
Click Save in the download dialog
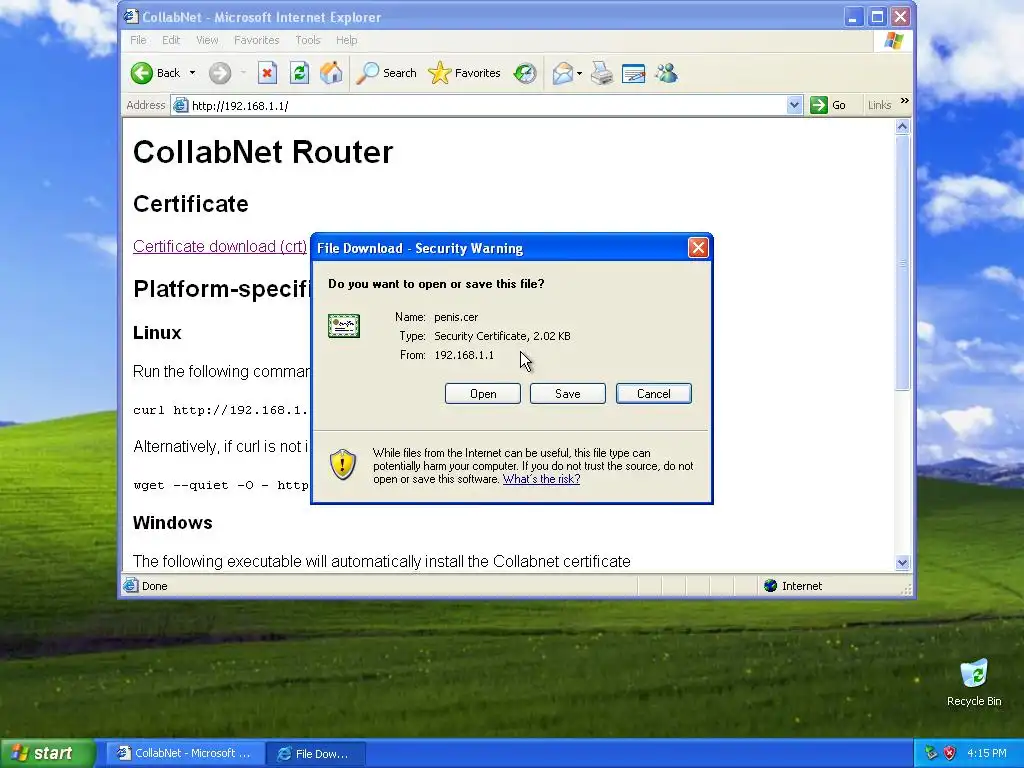(x=568, y=394)
